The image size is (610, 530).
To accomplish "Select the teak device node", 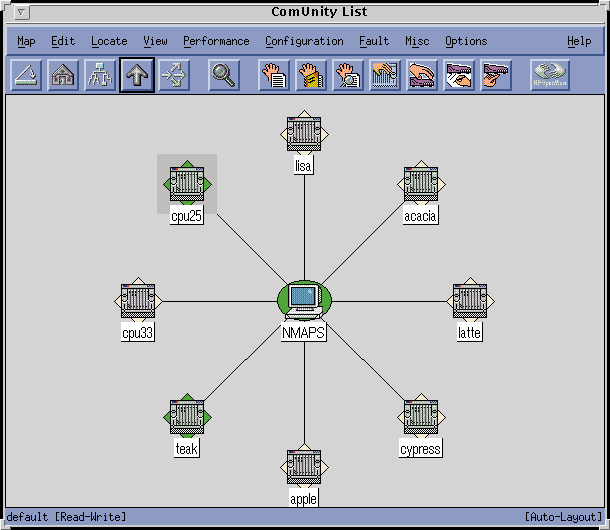I will coord(187,415).
